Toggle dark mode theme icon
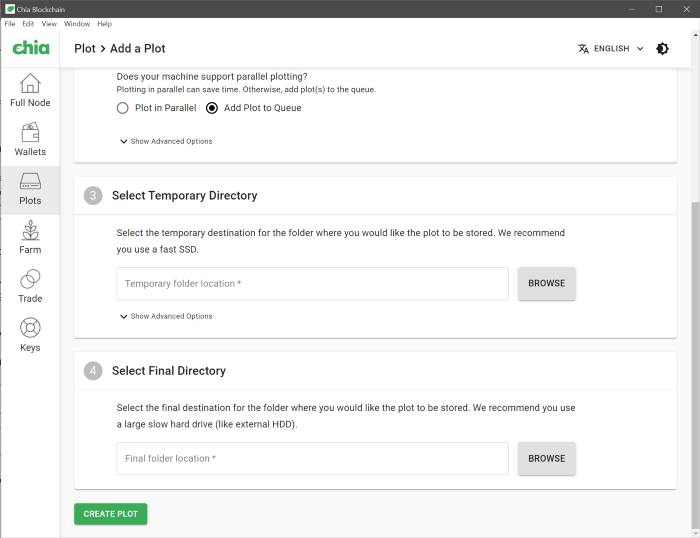The width and height of the screenshot is (700, 538). tap(662, 48)
